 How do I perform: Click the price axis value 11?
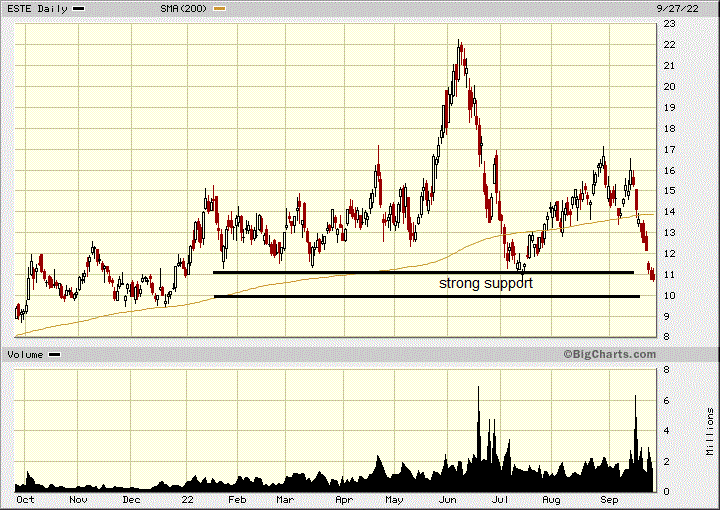coord(669,275)
